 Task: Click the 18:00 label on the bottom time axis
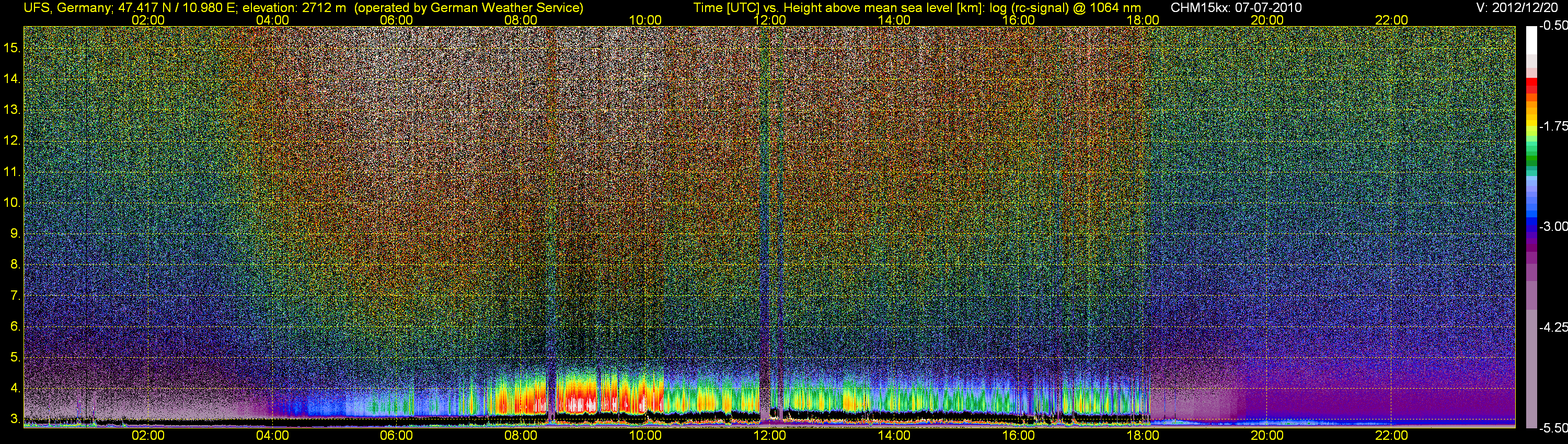(x=1143, y=436)
